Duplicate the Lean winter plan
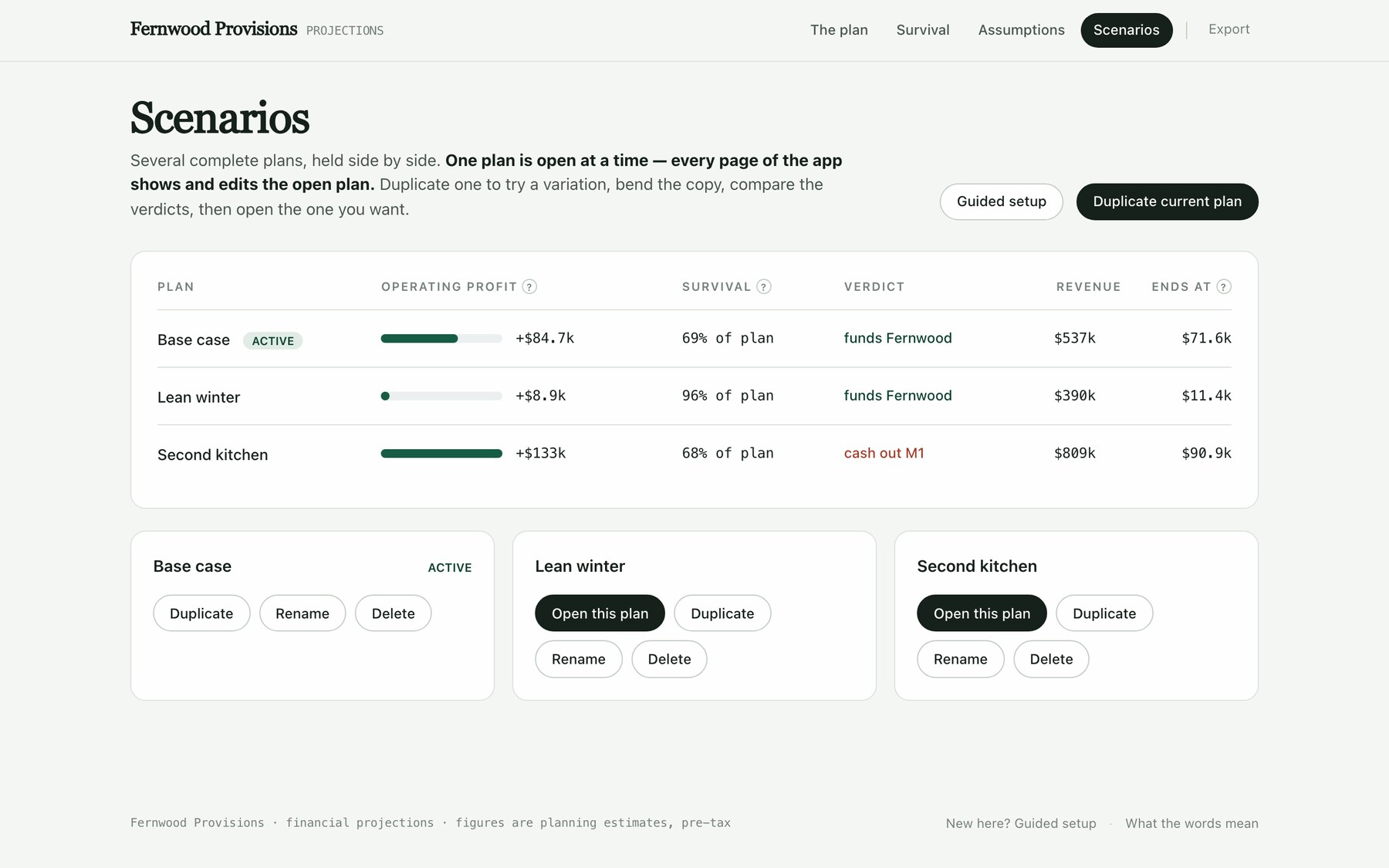Screen dimensions: 1389x868 pos(722,613)
